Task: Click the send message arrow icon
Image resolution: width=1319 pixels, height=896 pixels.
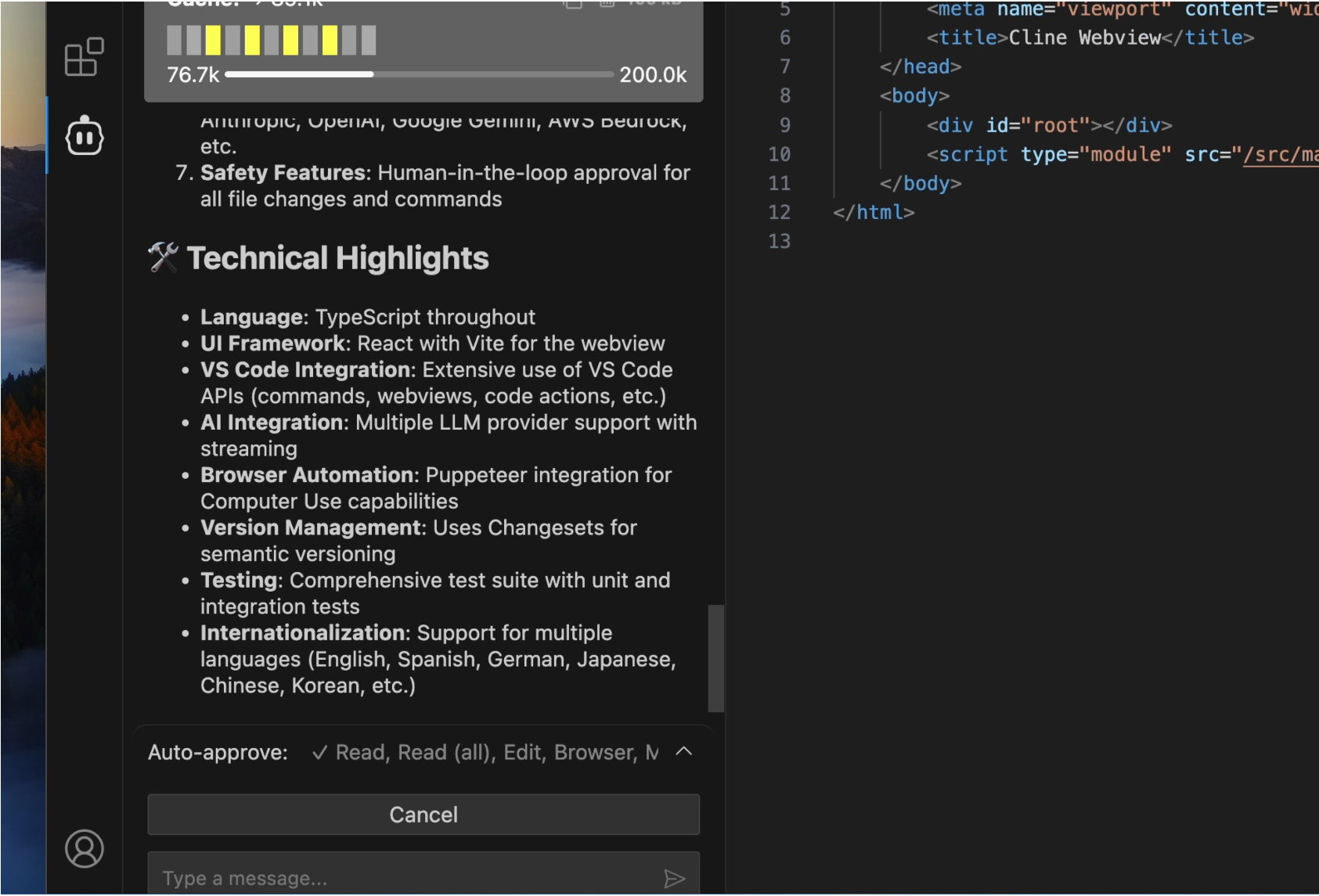Action: pyautogui.click(x=674, y=878)
